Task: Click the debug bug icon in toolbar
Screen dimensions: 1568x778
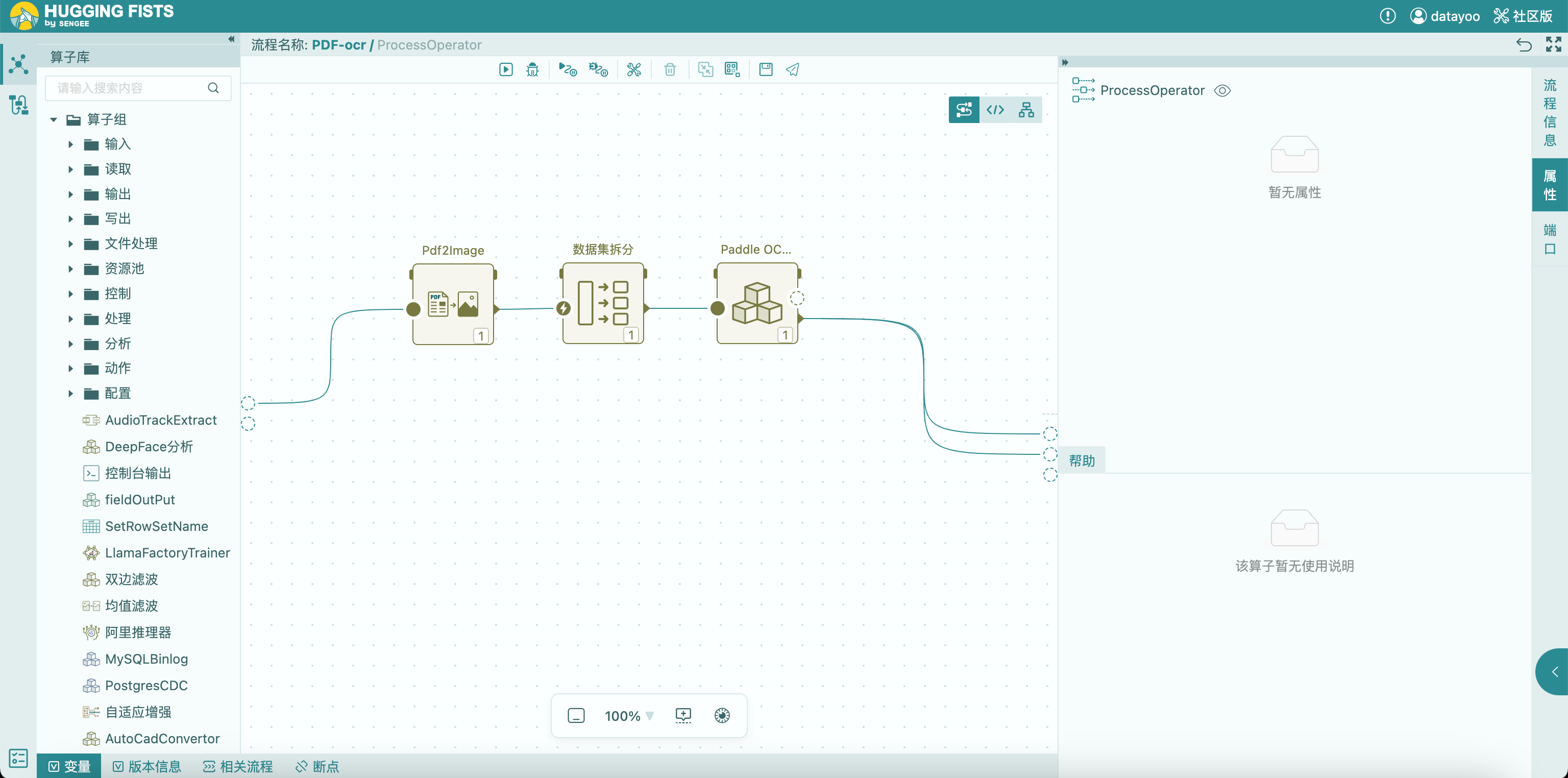Action: click(532, 69)
